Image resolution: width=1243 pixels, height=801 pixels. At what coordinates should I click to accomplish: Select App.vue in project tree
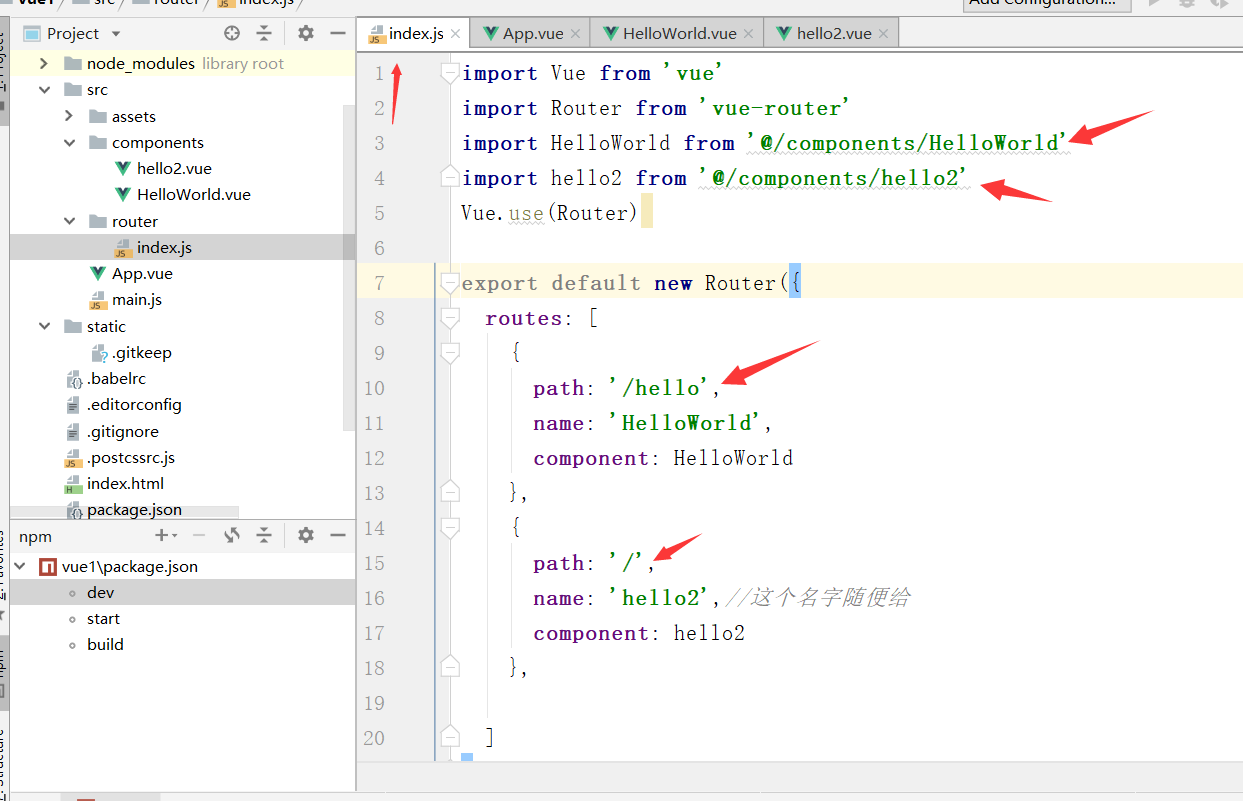pos(142,274)
